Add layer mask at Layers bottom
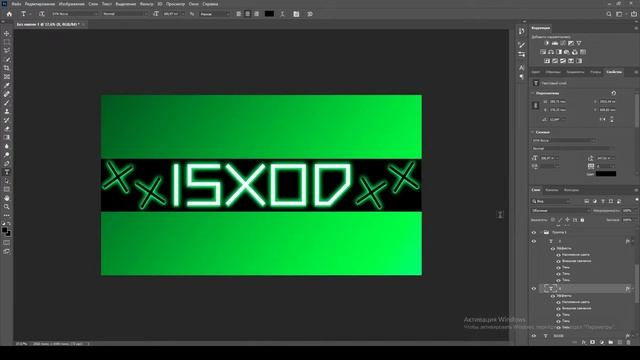This screenshot has width=640, height=360. coord(593,342)
